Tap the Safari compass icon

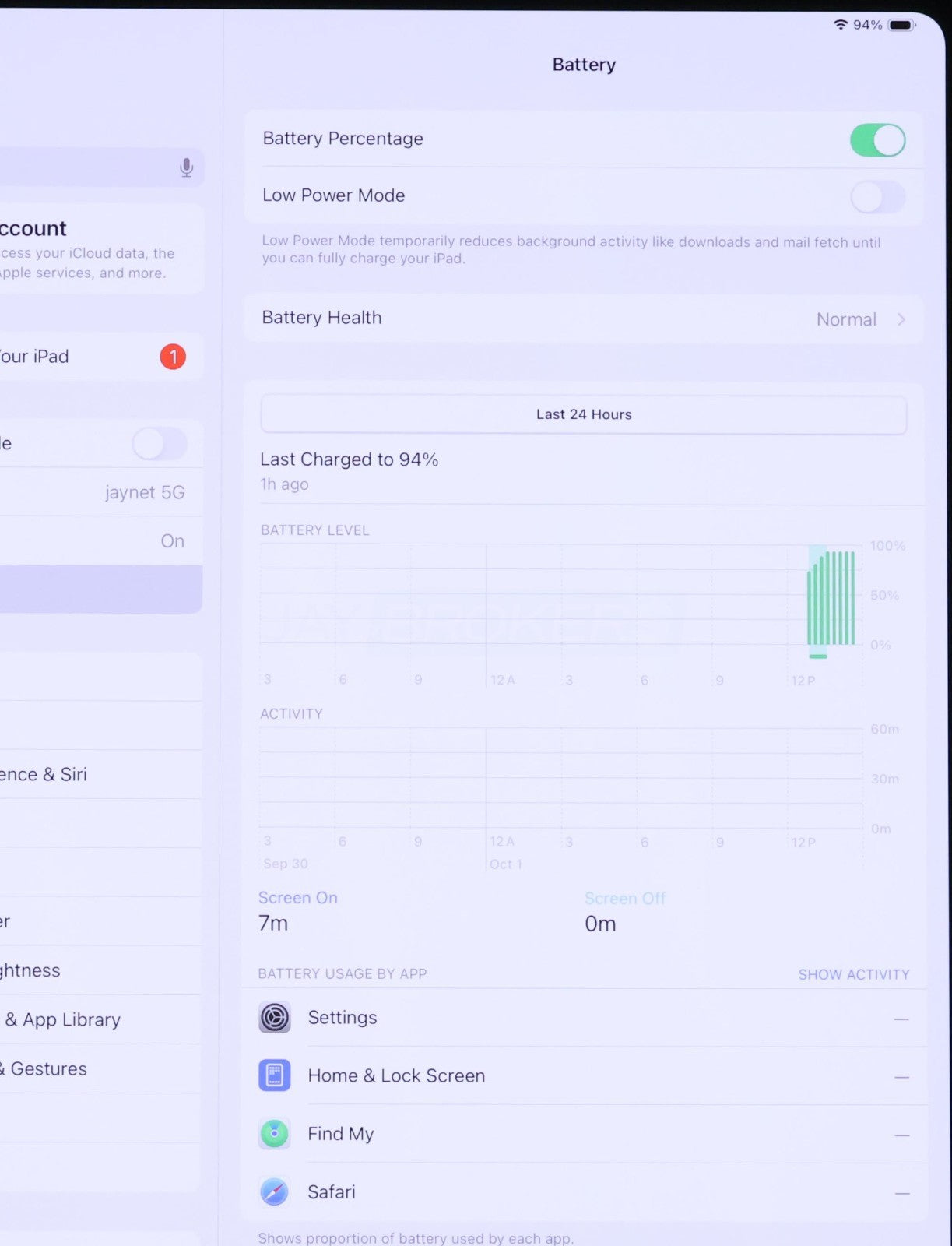tap(274, 1191)
